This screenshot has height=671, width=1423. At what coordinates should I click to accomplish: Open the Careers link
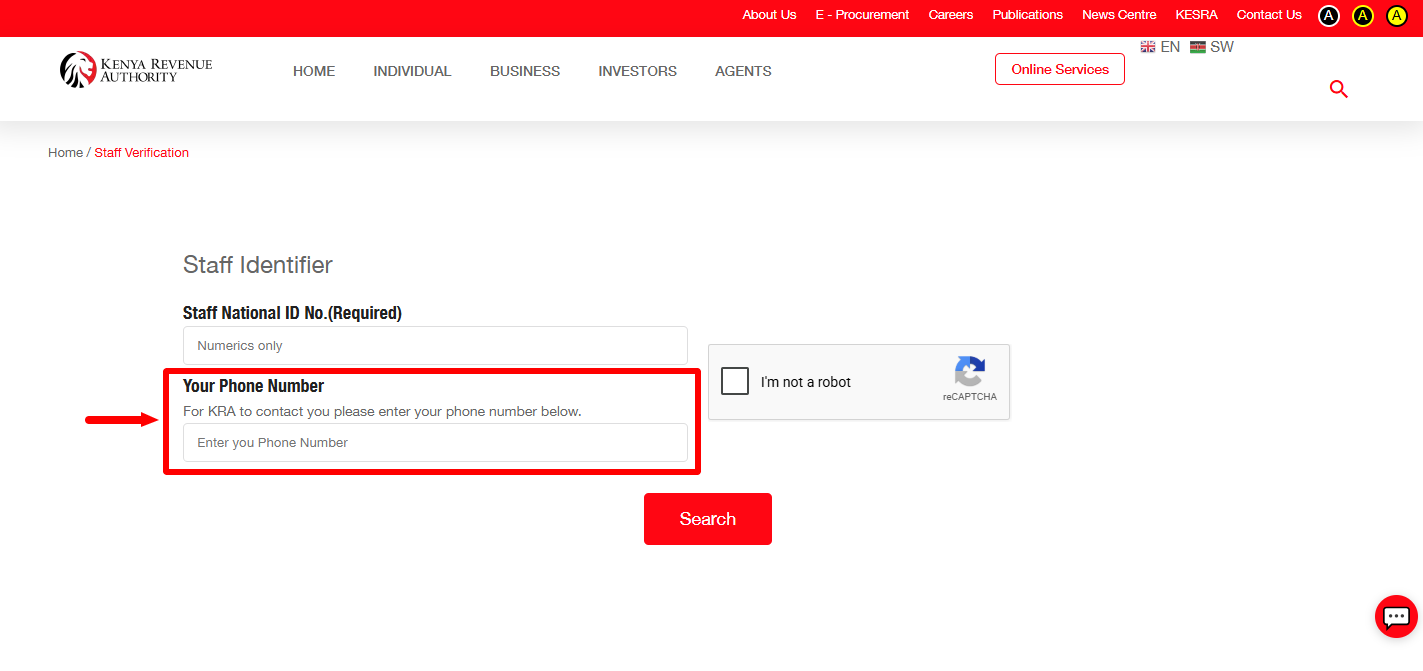[x=951, y=15]
